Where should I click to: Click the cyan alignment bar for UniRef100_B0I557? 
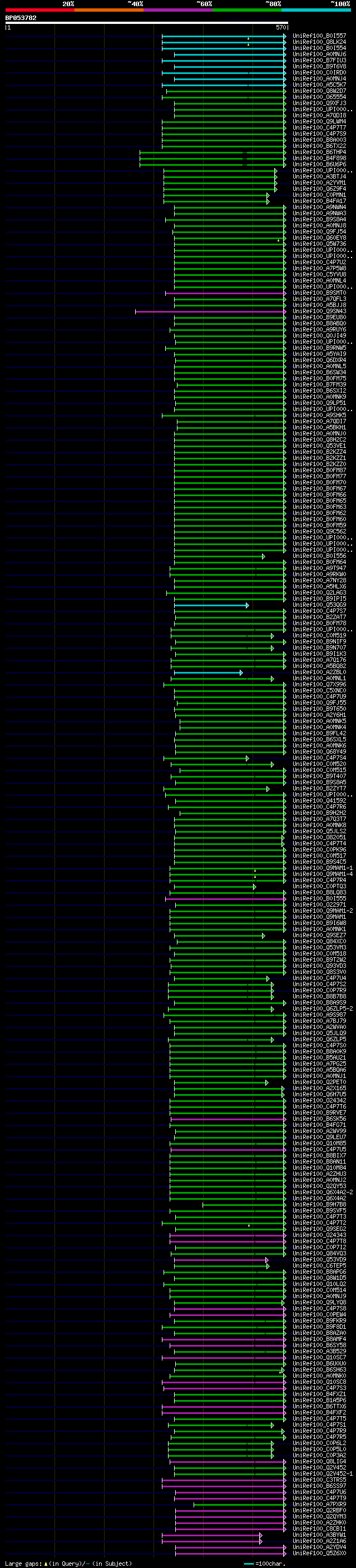224,36
